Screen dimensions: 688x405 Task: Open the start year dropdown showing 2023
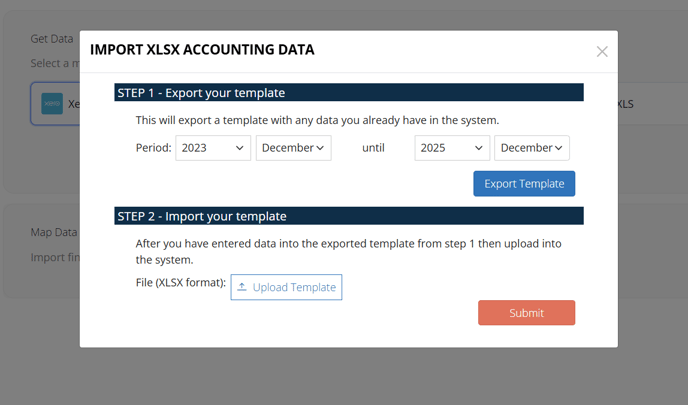213,148
